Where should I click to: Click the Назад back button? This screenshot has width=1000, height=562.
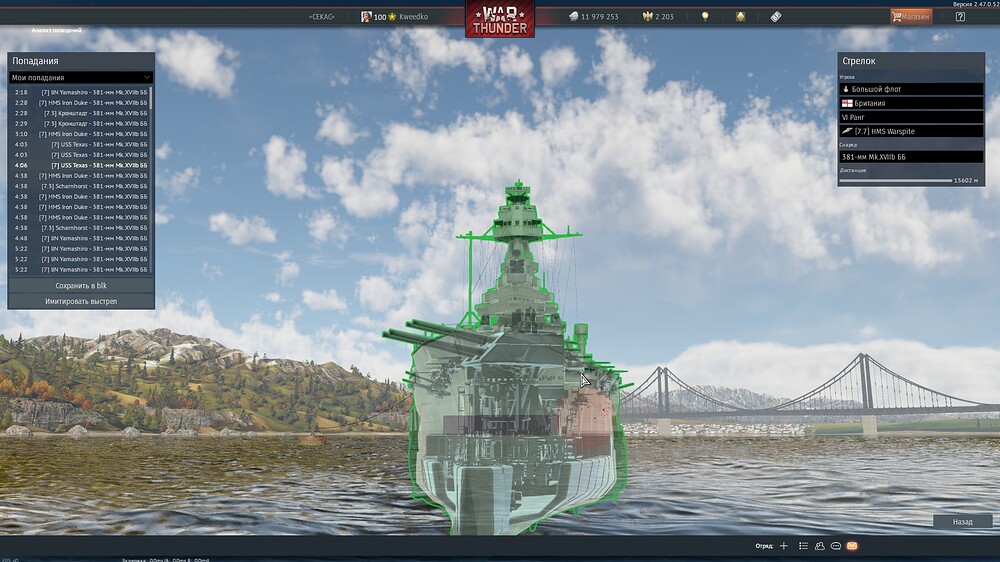[962, 522]
